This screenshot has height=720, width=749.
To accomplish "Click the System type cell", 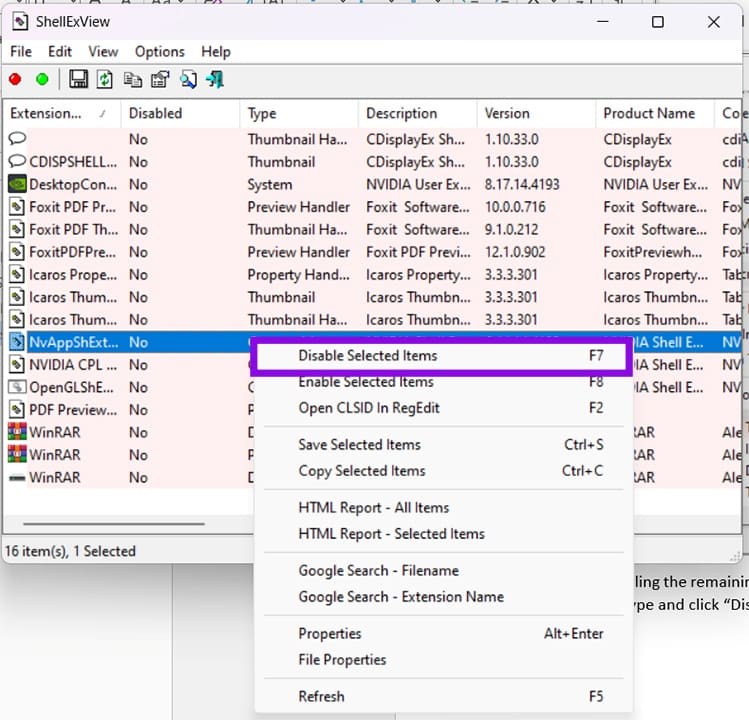I will coord(270,185).
